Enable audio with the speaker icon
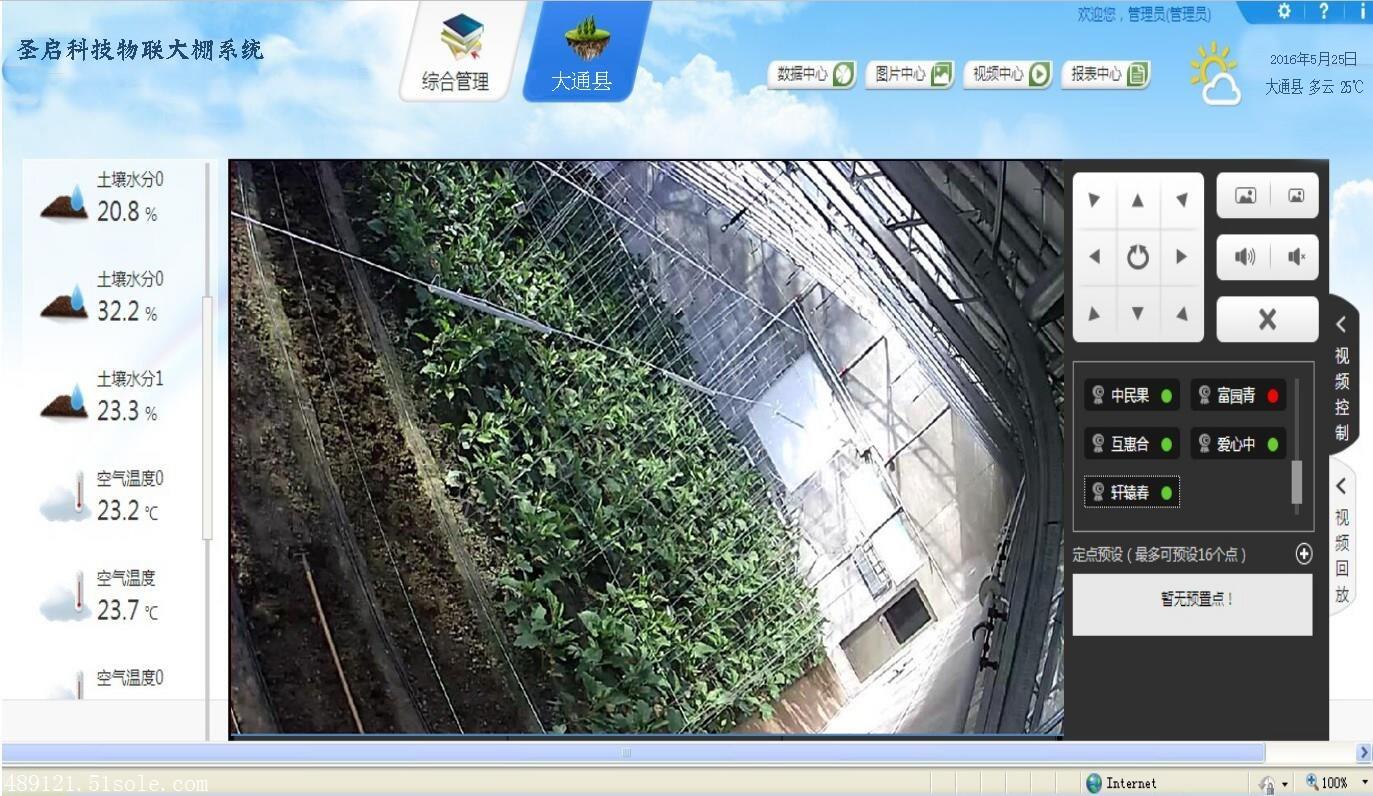Viewport: 1373px width, 796px height. (1244, 257)
